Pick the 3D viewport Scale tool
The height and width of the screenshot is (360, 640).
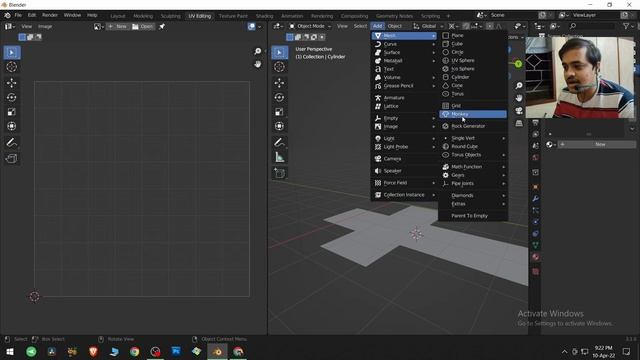(280, 112)
